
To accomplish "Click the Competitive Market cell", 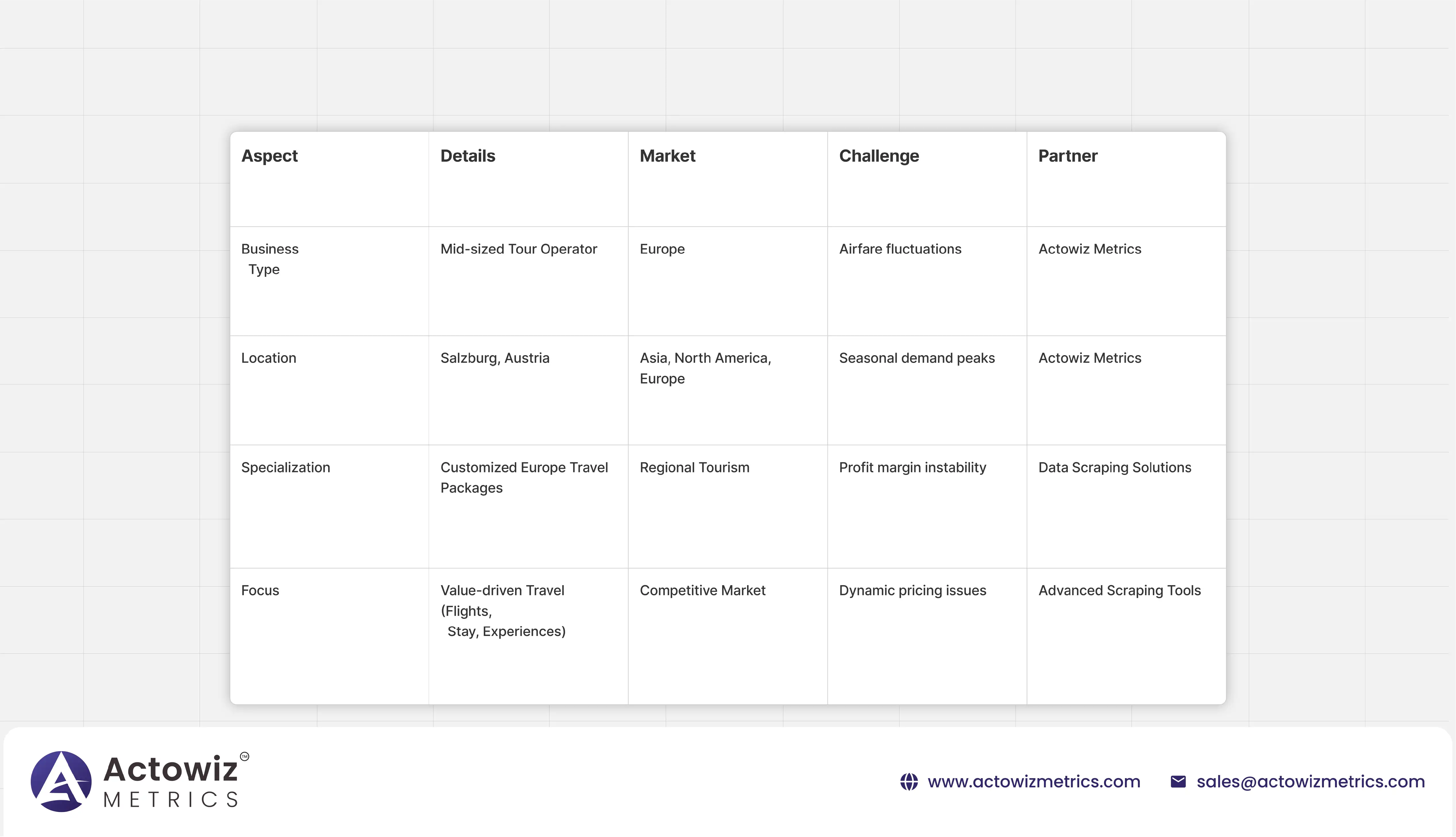I will point(702,590).
